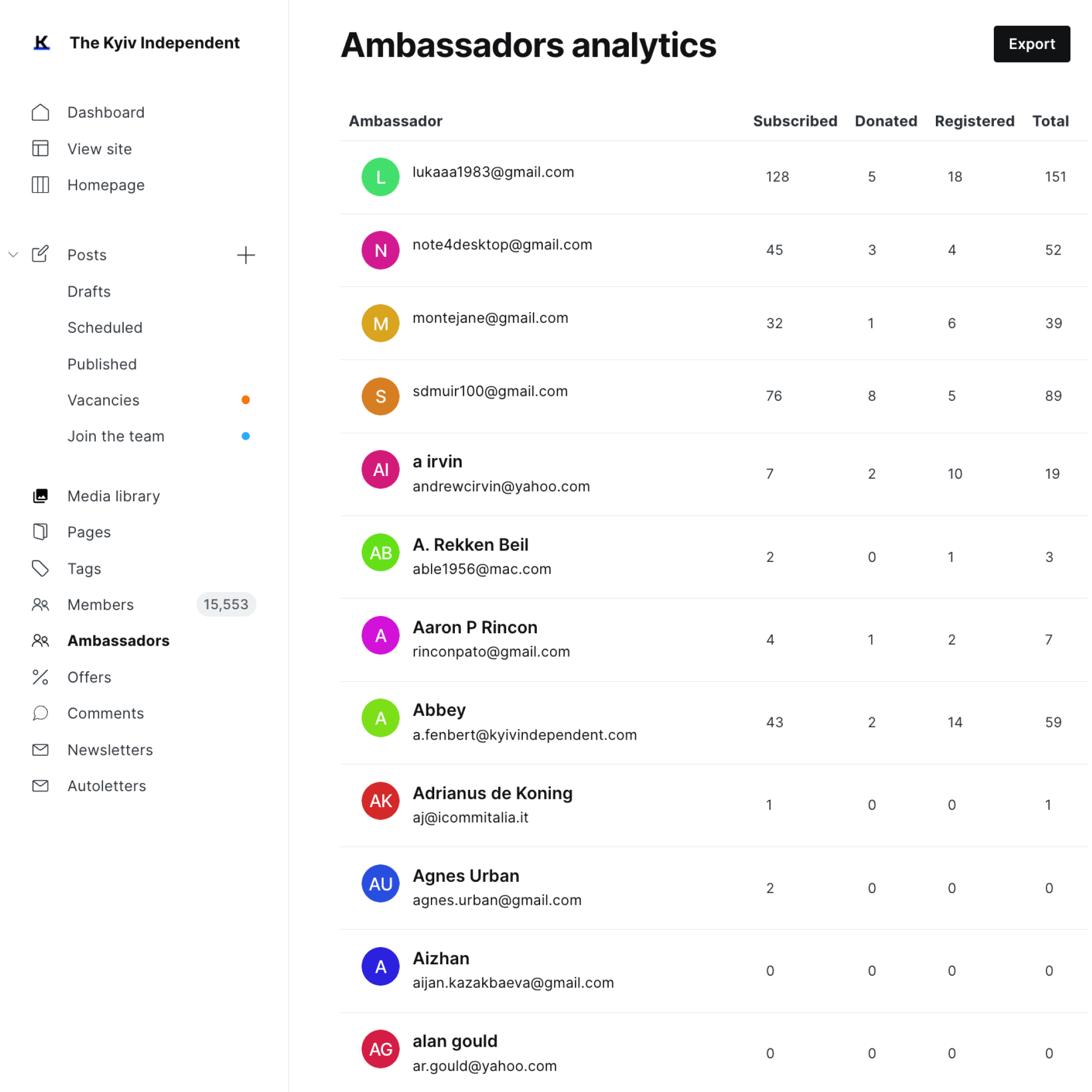Click the green L avatar for lukaaa1983
Screen dimensions: 1092x1092
point(380,177)
